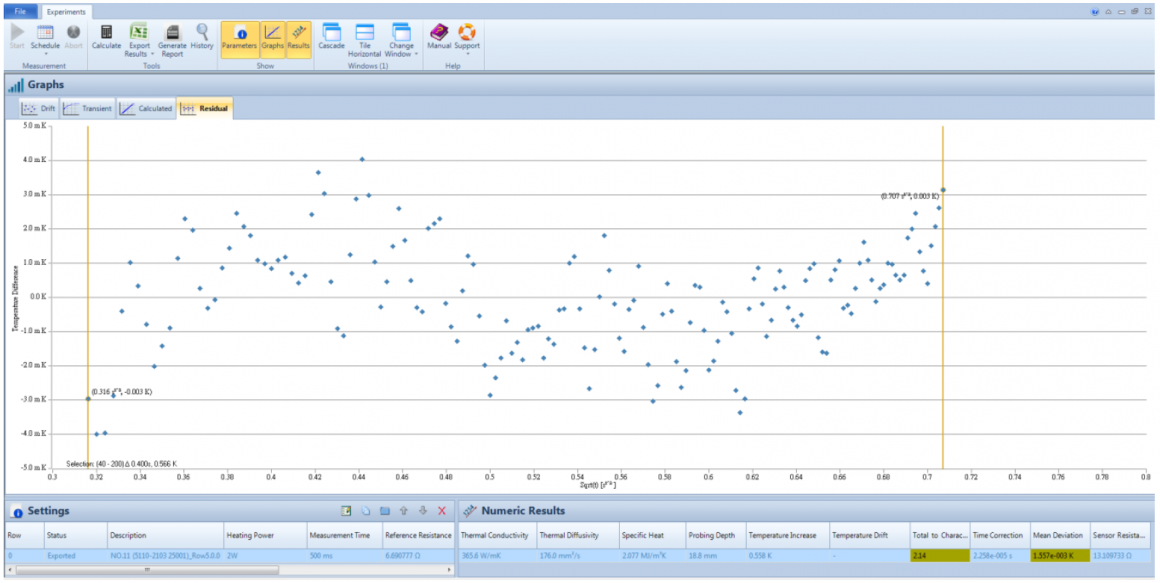Delete row with red X icon
Viewport: 1160px width, 583px height.
tap(442, 511)
